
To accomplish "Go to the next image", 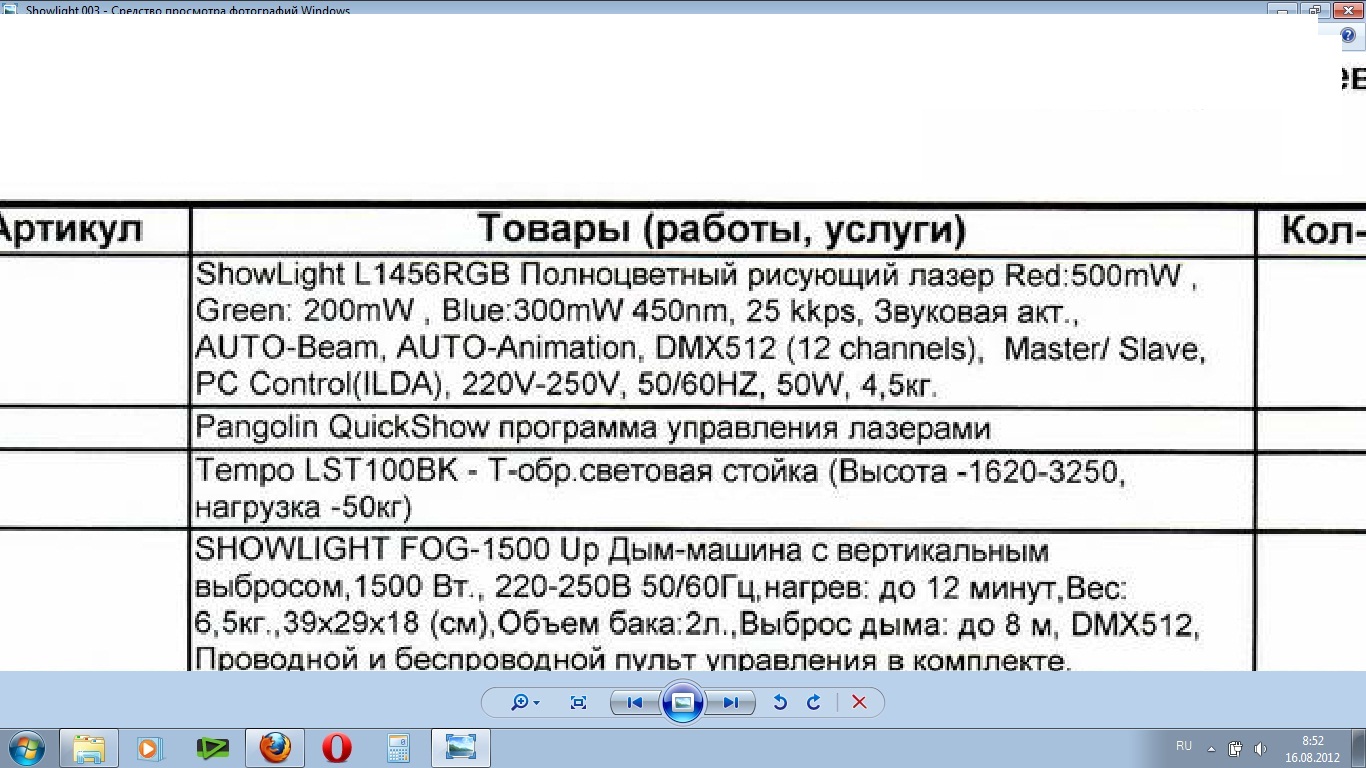I will pyautogui.click(x=731, y=702).
